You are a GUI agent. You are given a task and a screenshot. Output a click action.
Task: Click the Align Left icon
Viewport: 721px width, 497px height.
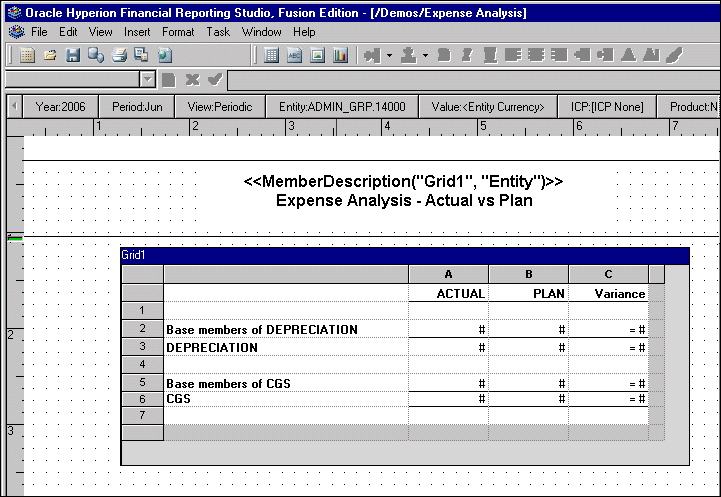pyautogui.click(x=513, y=56)
